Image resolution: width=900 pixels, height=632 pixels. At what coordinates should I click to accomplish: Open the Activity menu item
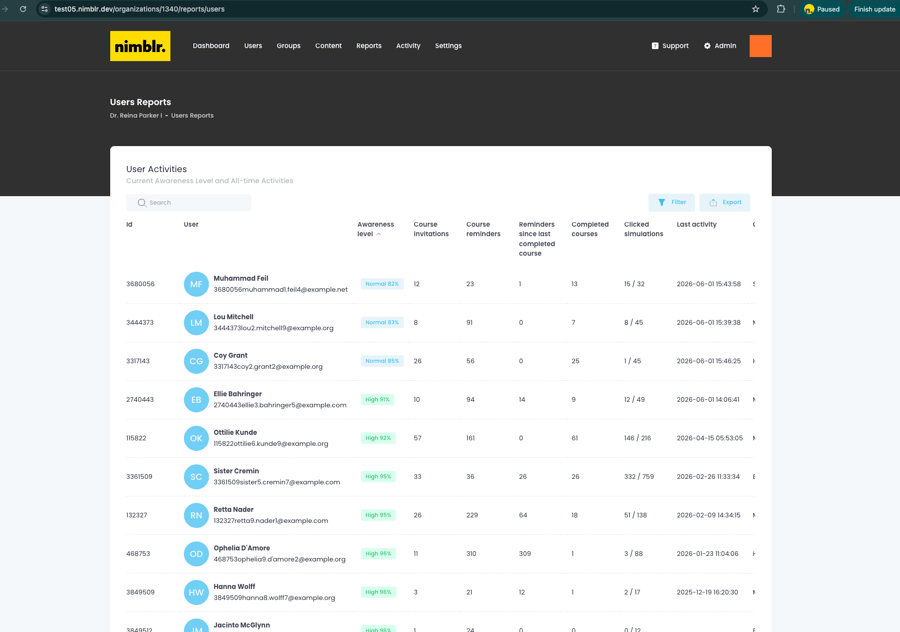tap(408, 46)
